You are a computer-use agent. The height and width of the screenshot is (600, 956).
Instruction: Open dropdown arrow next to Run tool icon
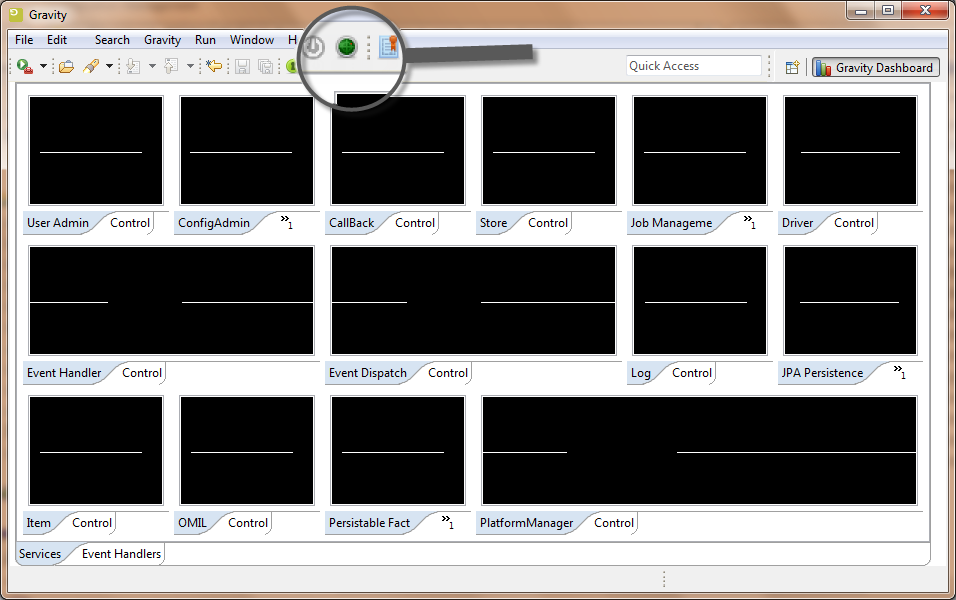coord(43,67)
